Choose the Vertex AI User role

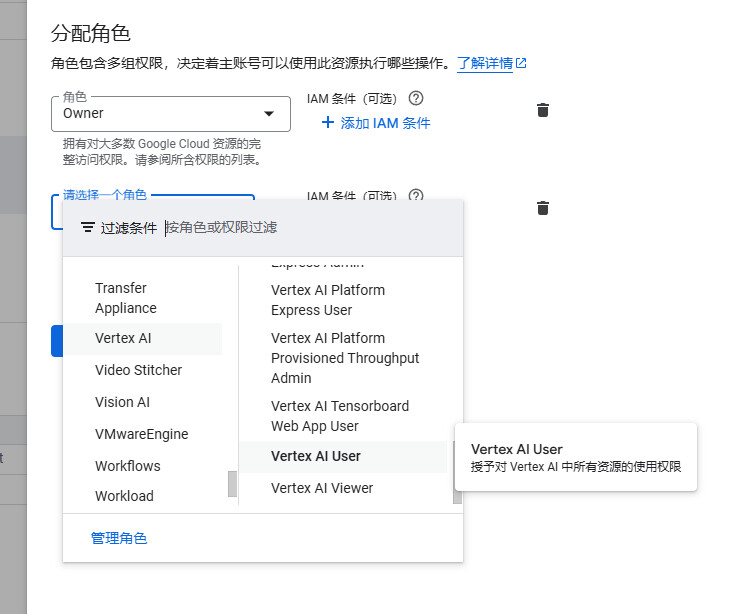pyautogui.click(x=316, y=456)
